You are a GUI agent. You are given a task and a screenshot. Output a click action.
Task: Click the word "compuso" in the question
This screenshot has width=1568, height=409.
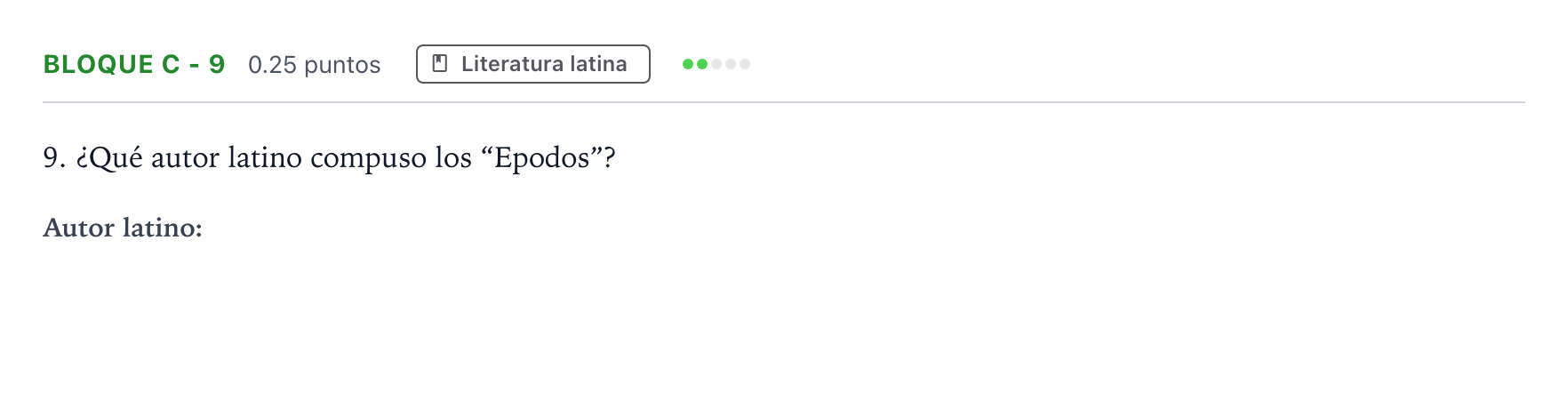(x=369, y=158)
